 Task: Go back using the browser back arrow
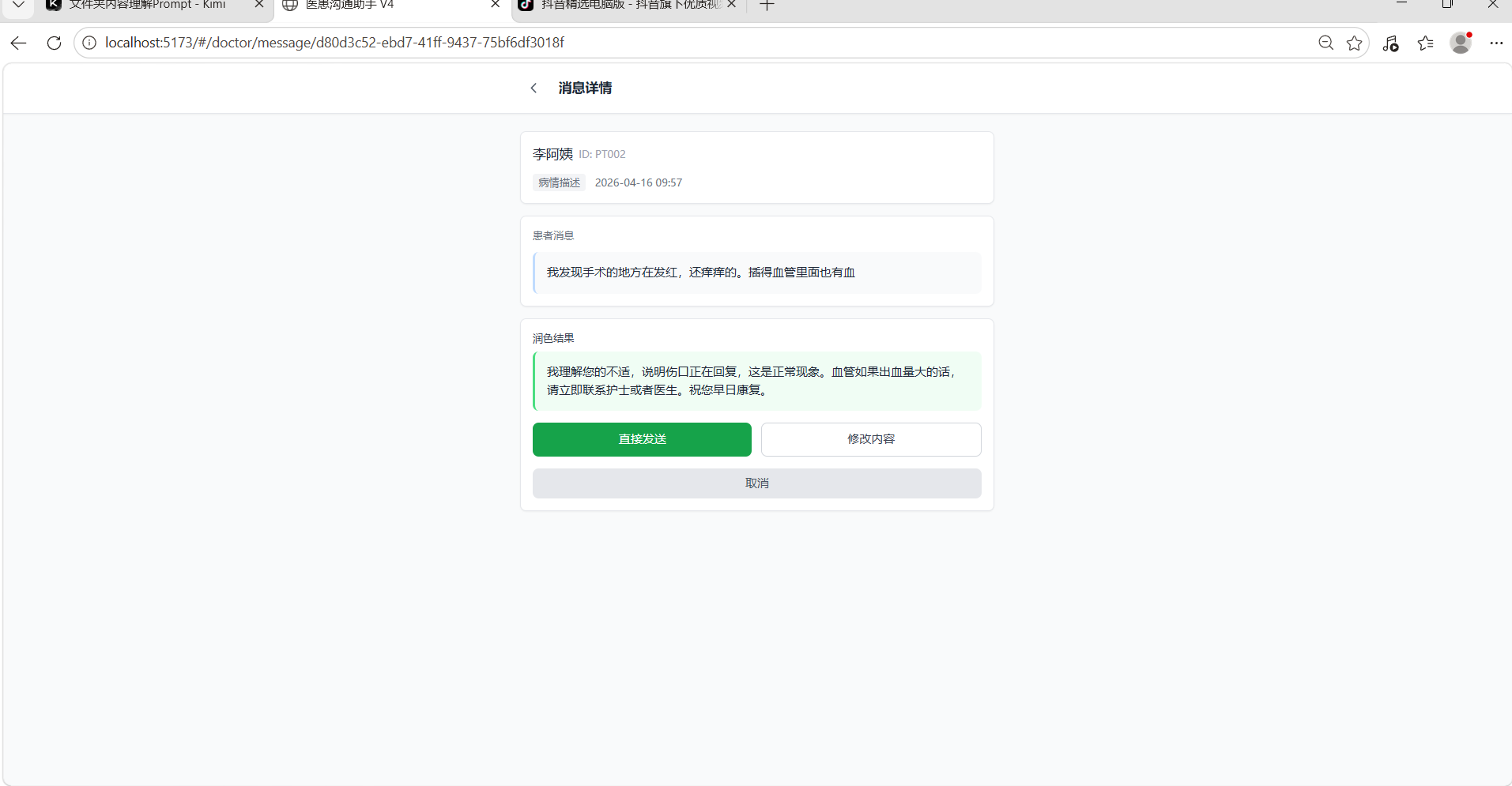coord(19,43)
